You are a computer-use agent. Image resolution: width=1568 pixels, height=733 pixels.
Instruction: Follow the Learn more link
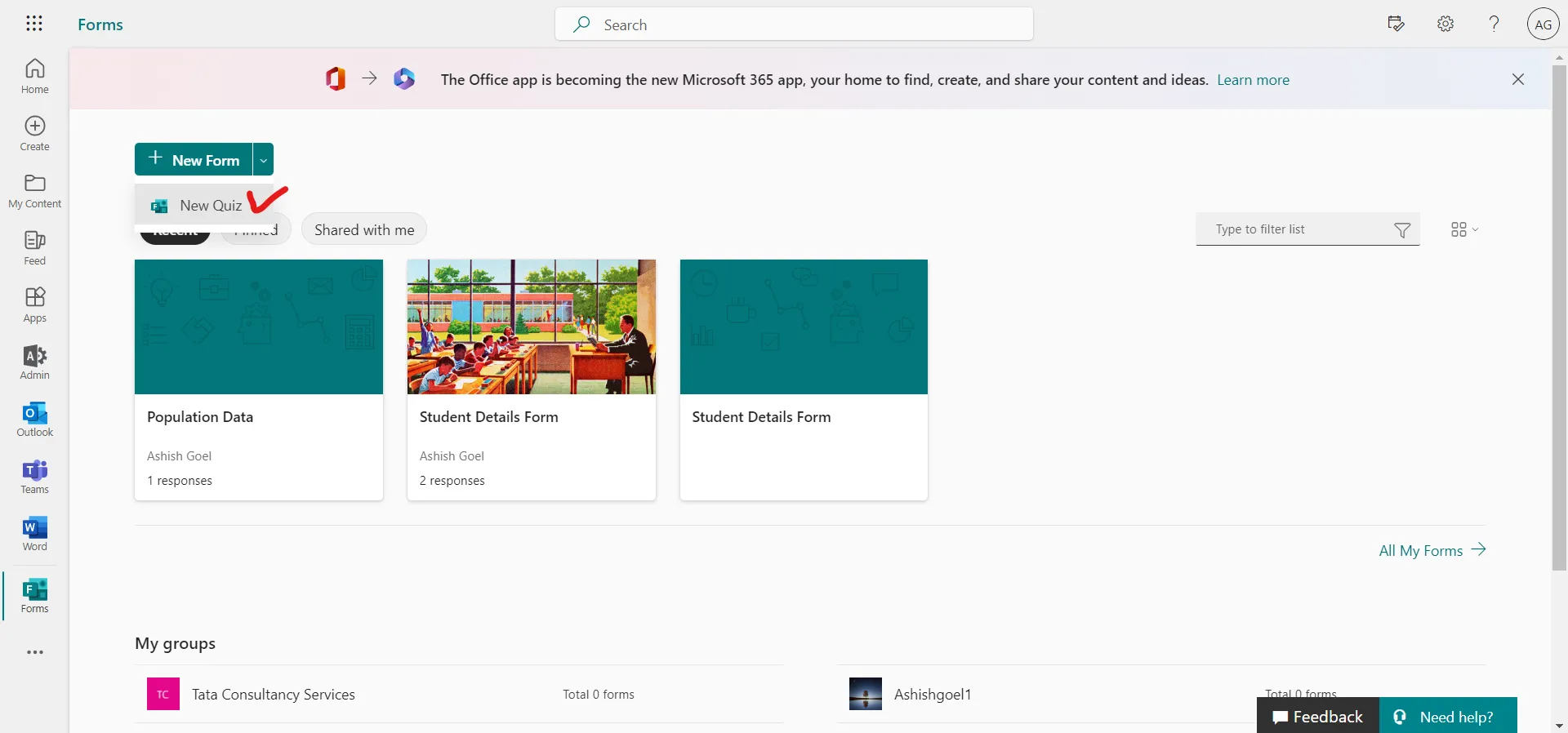(1253, 80)
